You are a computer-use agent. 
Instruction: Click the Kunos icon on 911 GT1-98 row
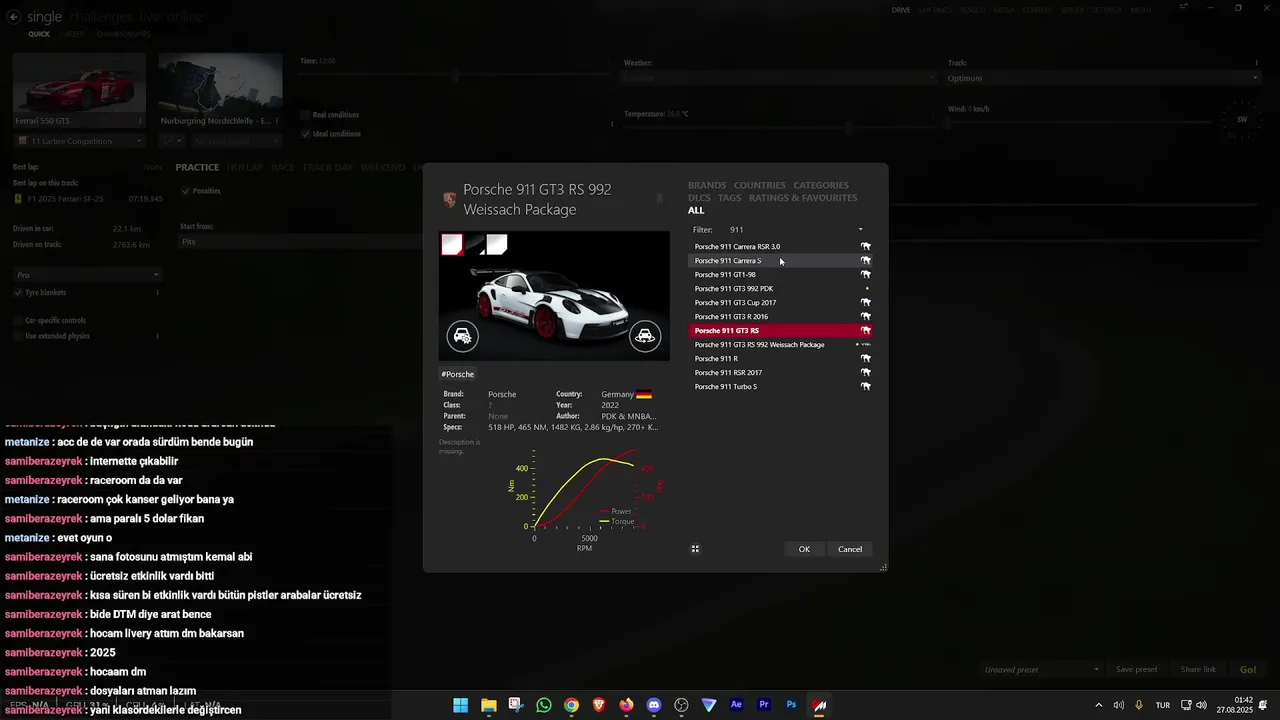click(866, 275)
